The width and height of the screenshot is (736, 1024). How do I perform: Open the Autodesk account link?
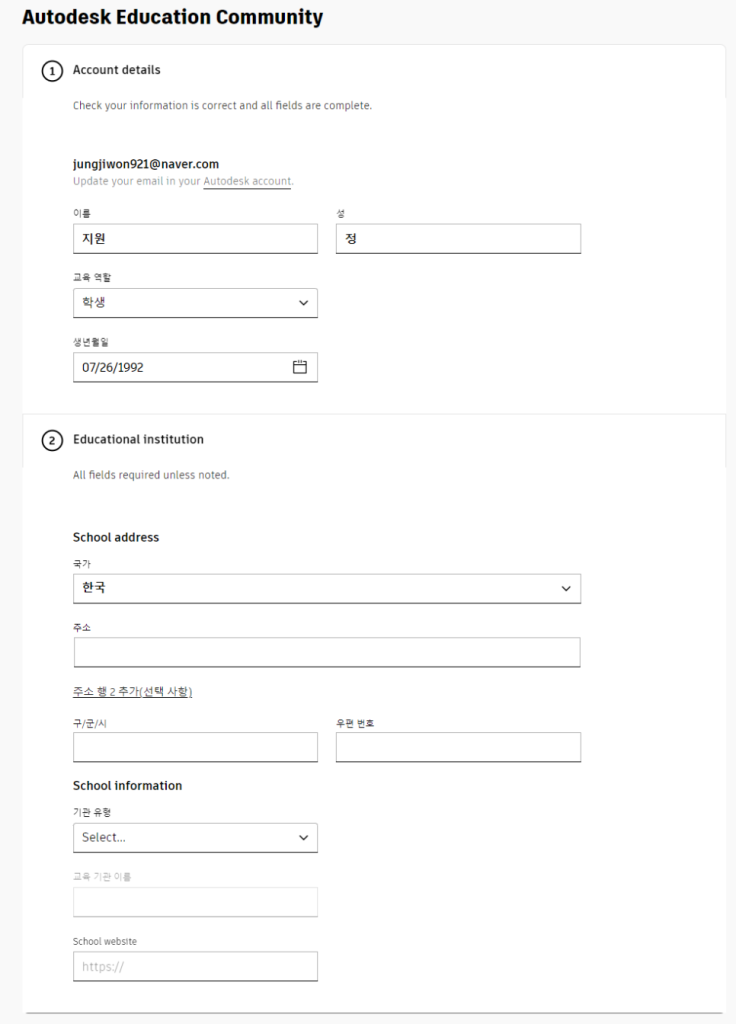point(247,182)
